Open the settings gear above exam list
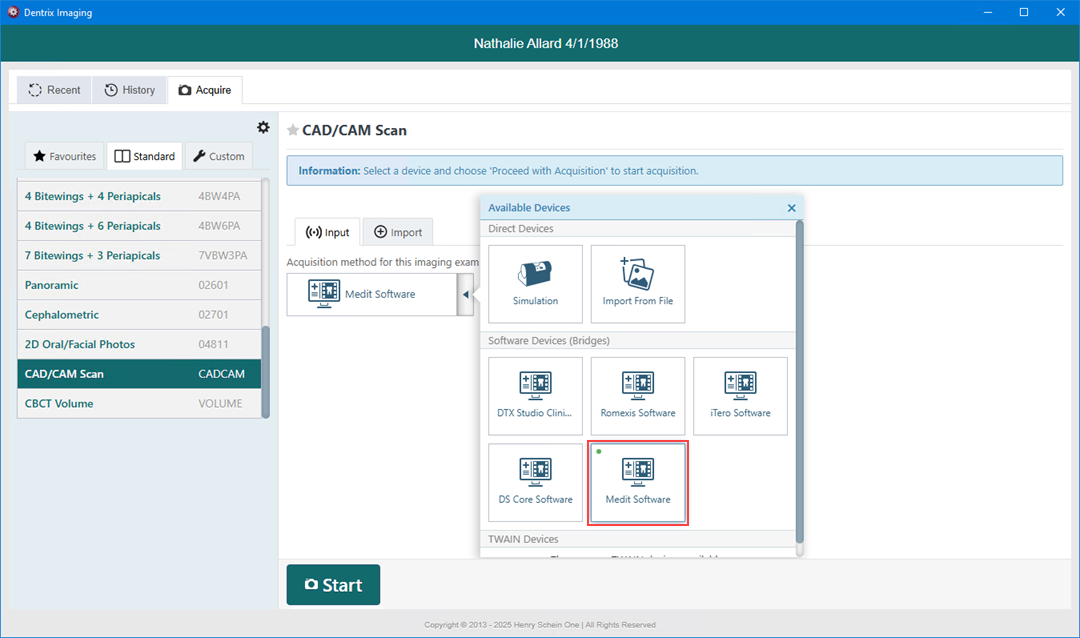This screenshot has width=1080, height=638. [263, 127]
